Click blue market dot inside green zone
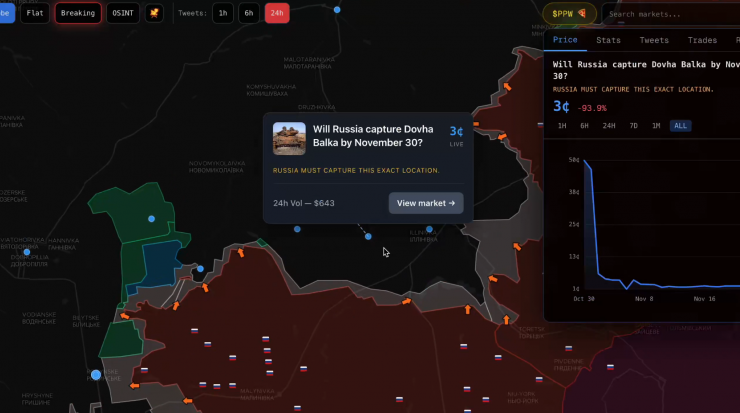 click(x=152, y=218)
